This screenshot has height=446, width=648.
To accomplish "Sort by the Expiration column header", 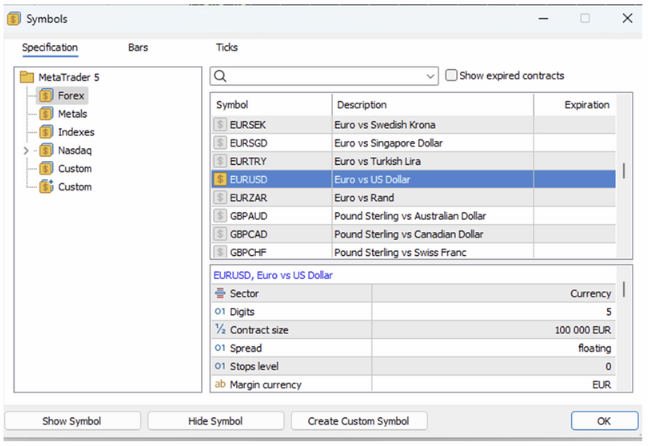I will [586, 105].
